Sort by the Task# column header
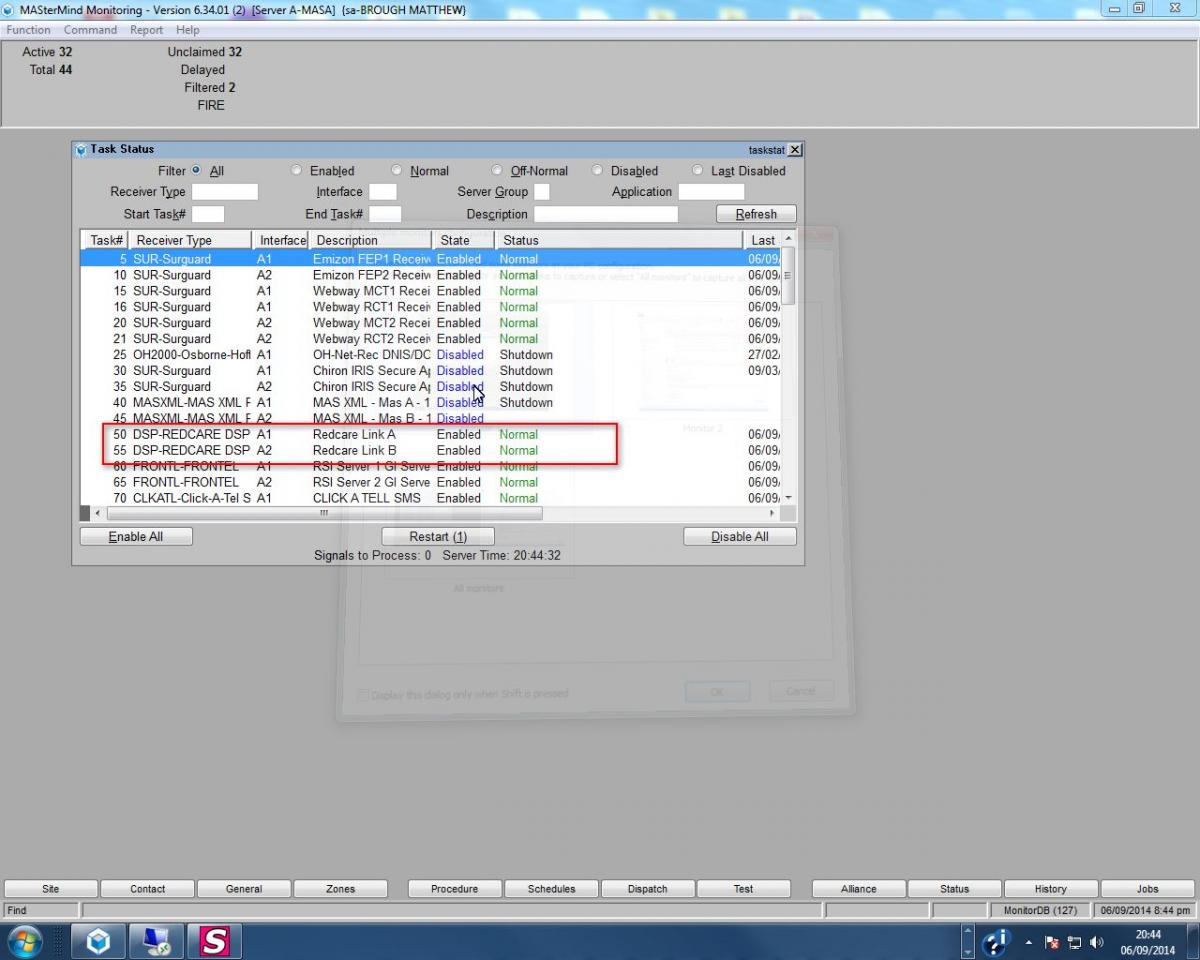 point(105,240)
